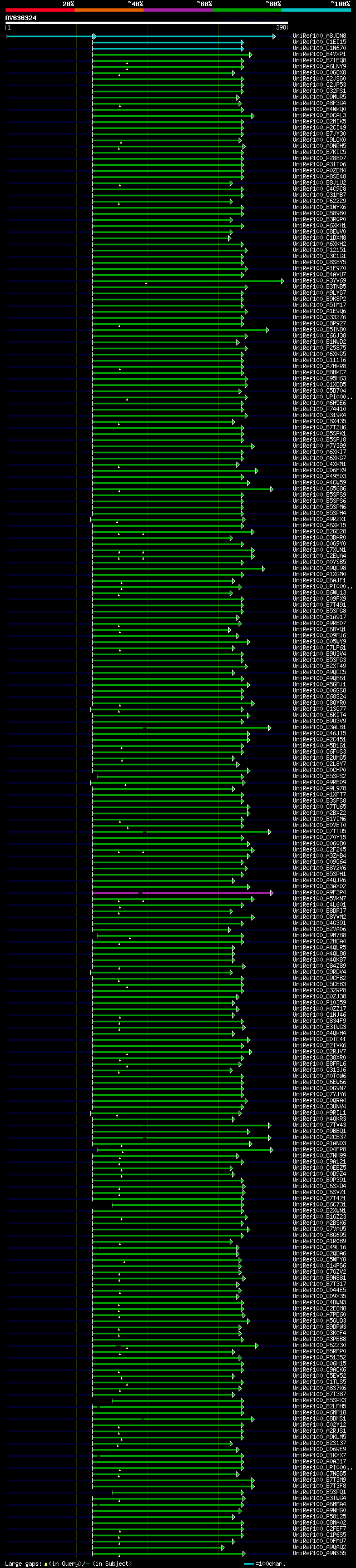Select the UniRef100_B2UMG5 entry
356x1568 pixels.
(x=319, y=759)
